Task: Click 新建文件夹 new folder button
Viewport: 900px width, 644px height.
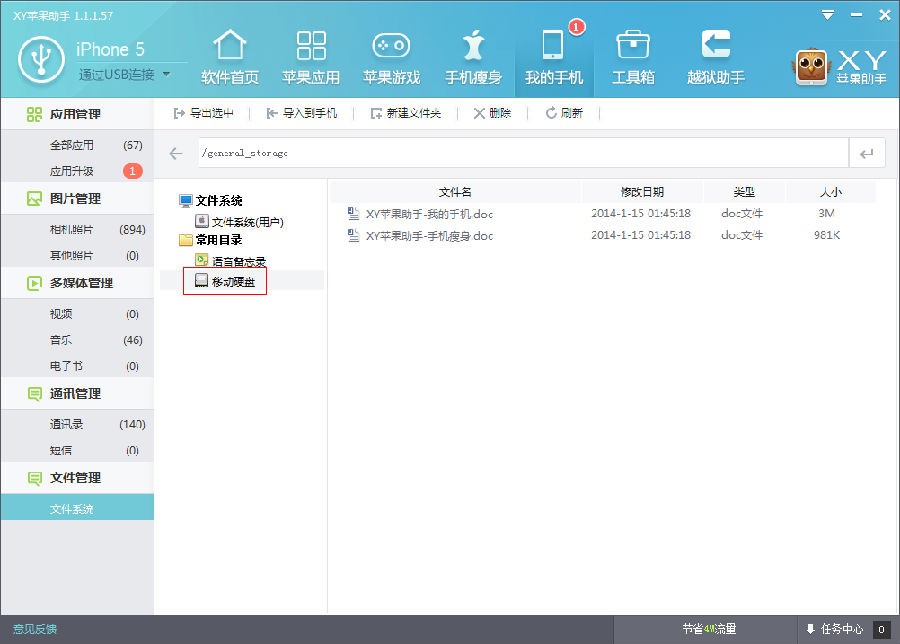Action: [406, 113]
